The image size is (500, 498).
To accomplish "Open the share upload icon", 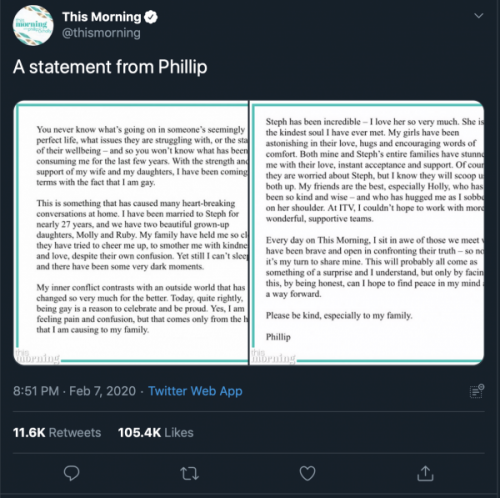I will click(x=425, y=473).
